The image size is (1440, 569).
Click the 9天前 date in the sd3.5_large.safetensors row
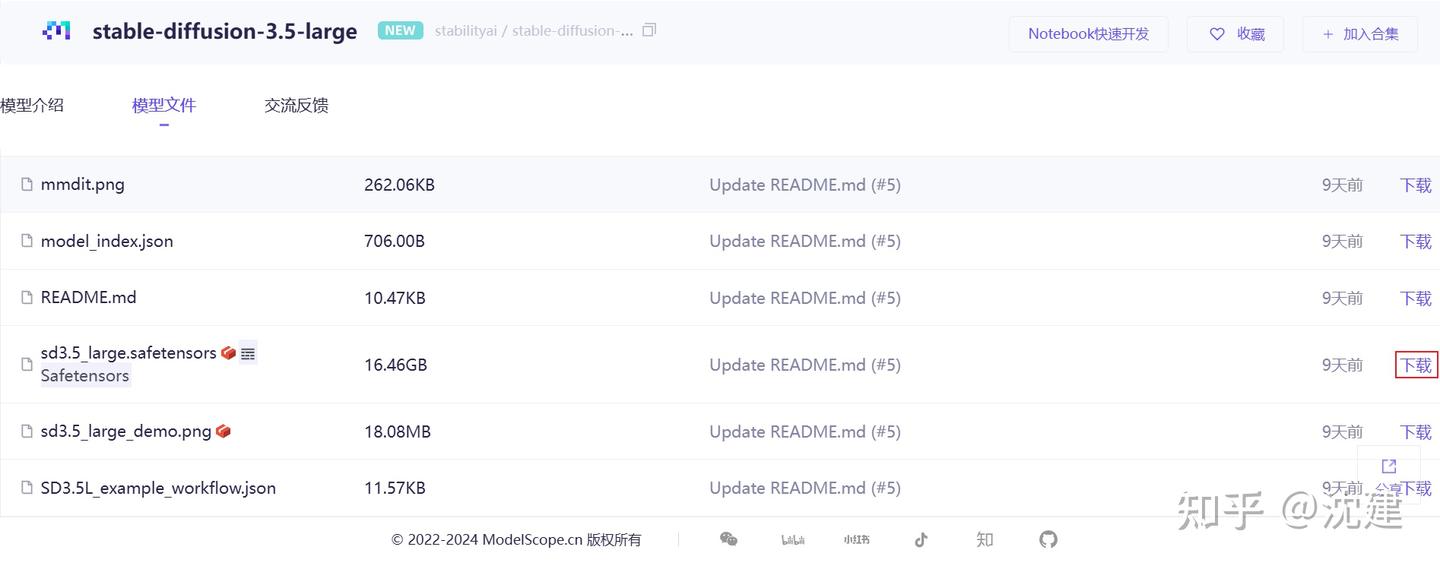(x=1342, y=365)
